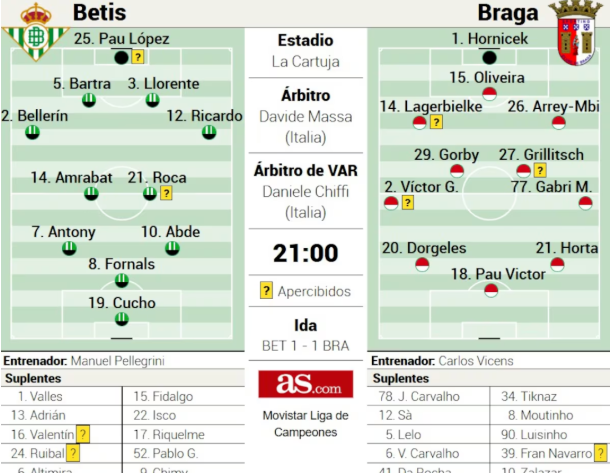Click the yellow warning card beside Pau López
This screenshot has width=615, height=473.
click(137, 57)
